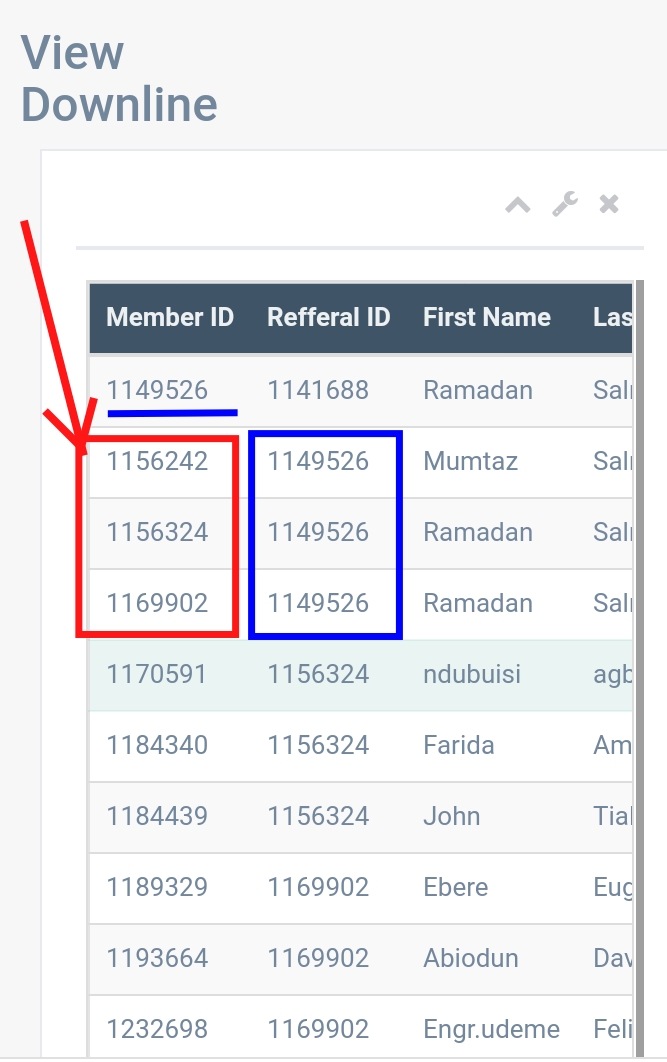Select the ndubuisi row first name
The height and width of the screenshot is (1062, 667).
point(472,674)
